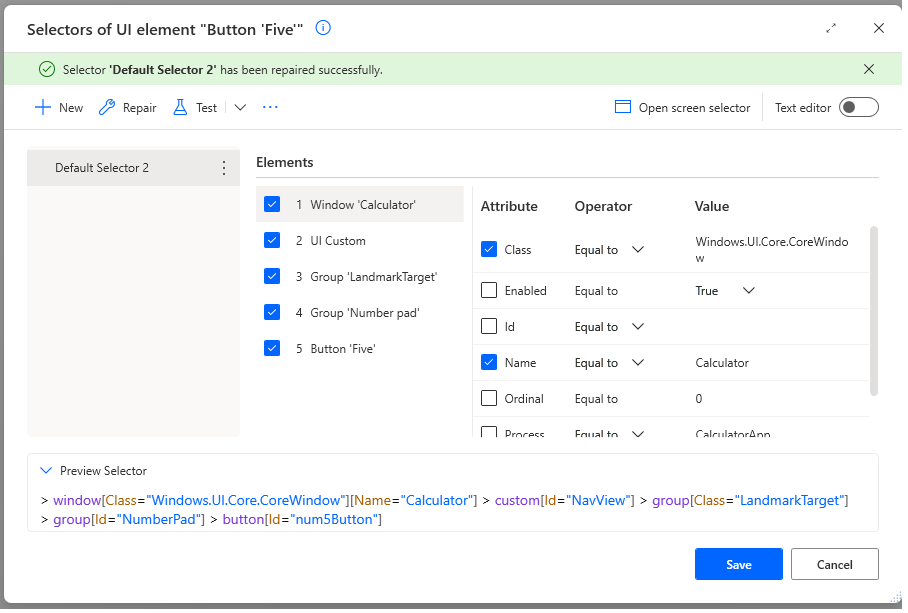Click button[Id="num5Button"] in preview
This screenshot has width=908, height=613.
pos(302,519)
